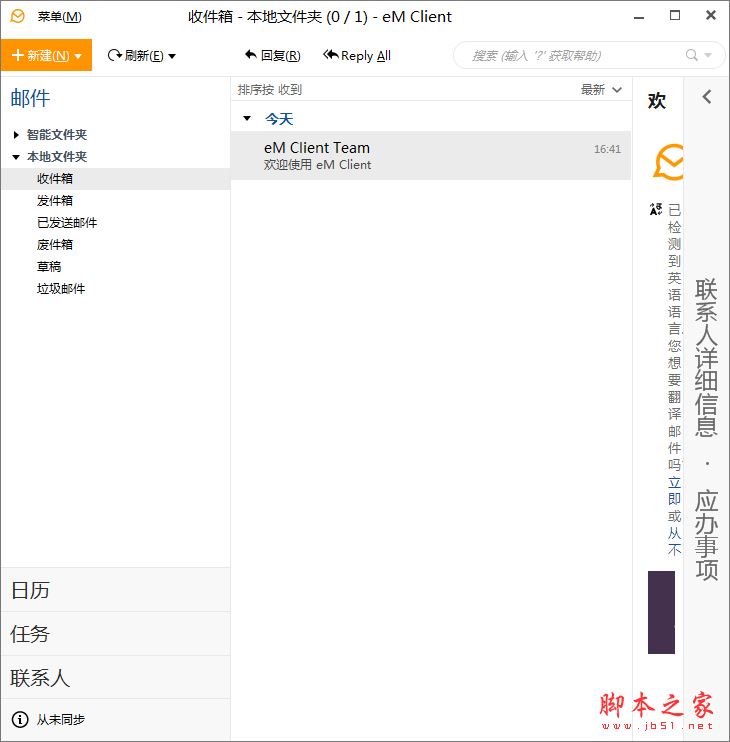Viewport: 730px width, 742px height.
Task: Open the 新建 dropdown arrow
Action: (x=78, y=56)
